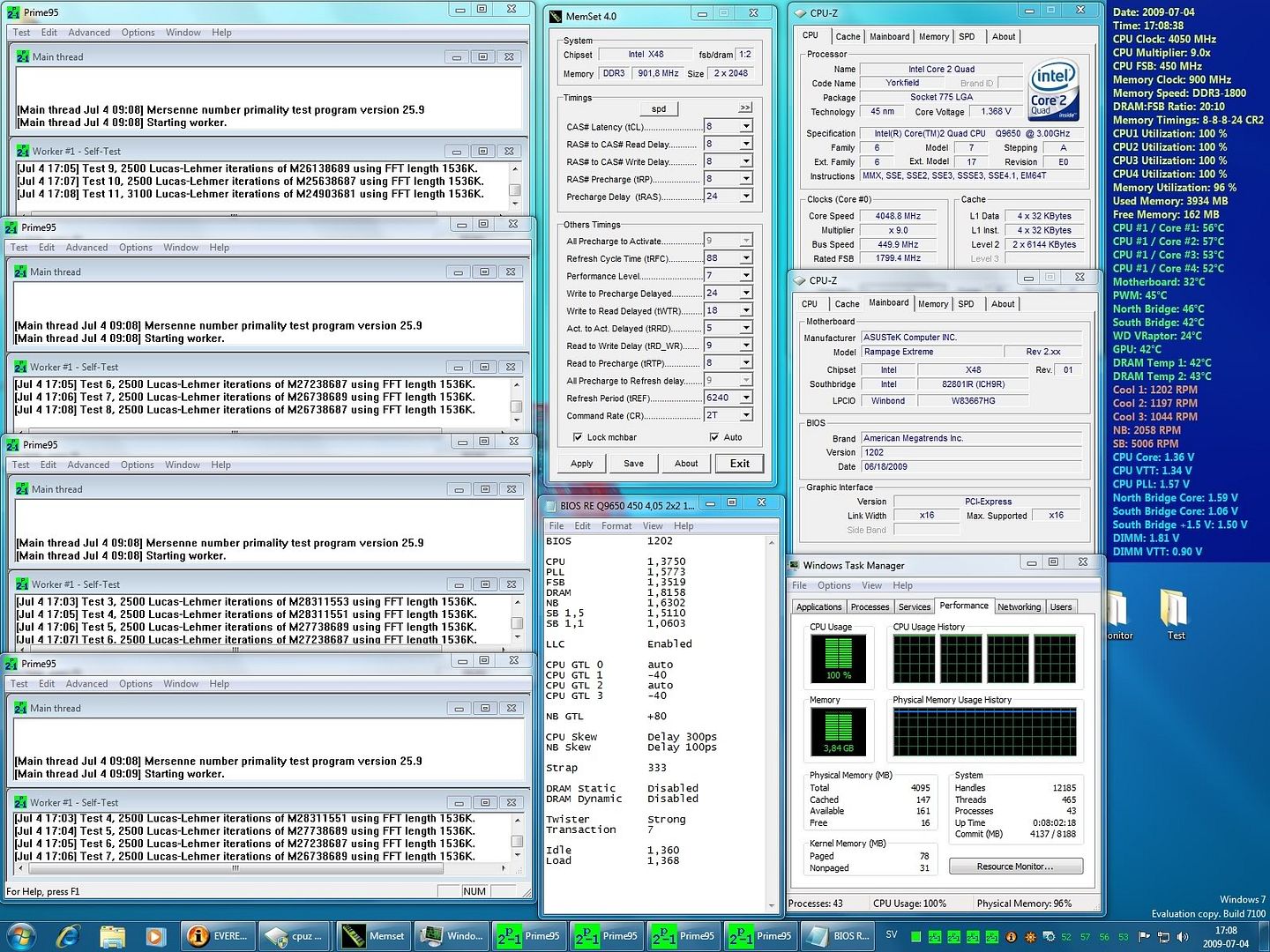Click the MemSet 4.0 title bar icon
The height and width of the screenshot is (952, 1270).
(x=555, y=16)
